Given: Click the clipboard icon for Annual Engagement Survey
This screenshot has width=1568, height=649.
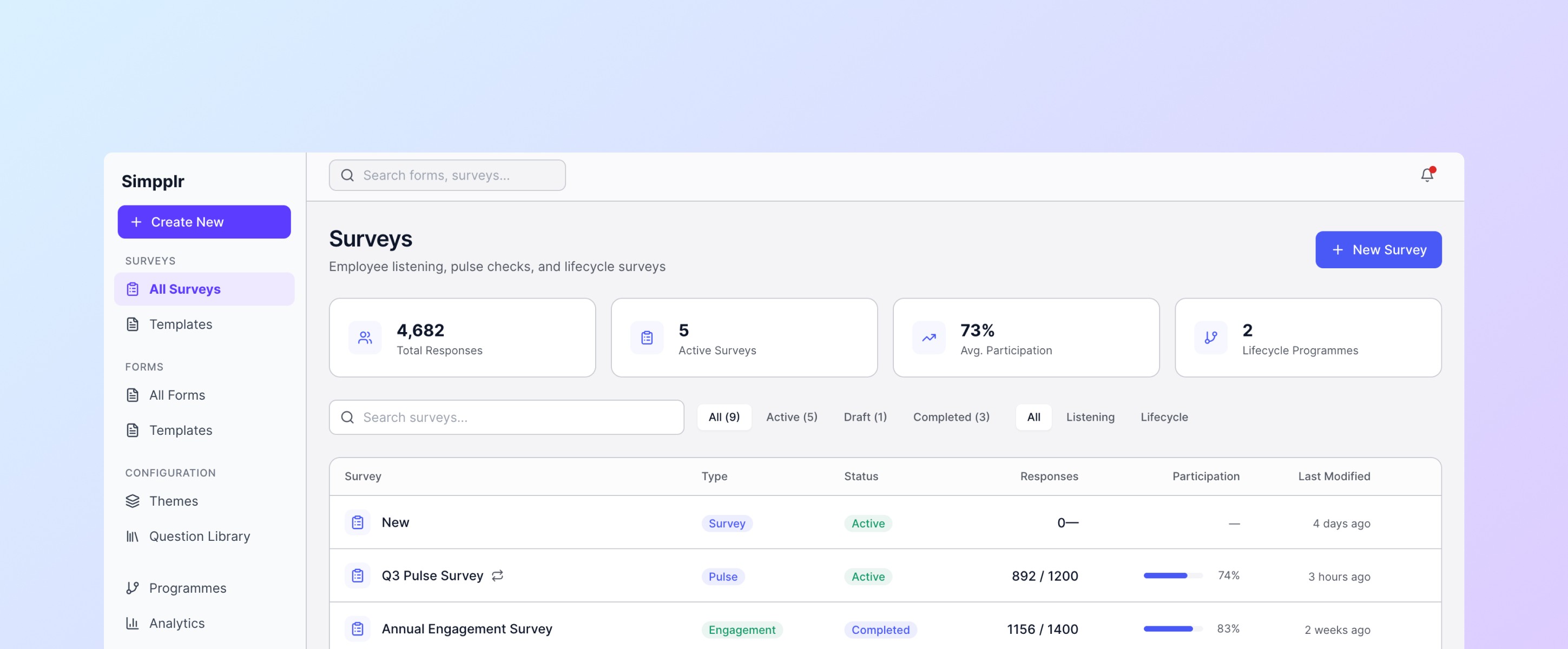Looking at the screenshot, I should pyautogui.click(x=357, y=628).
